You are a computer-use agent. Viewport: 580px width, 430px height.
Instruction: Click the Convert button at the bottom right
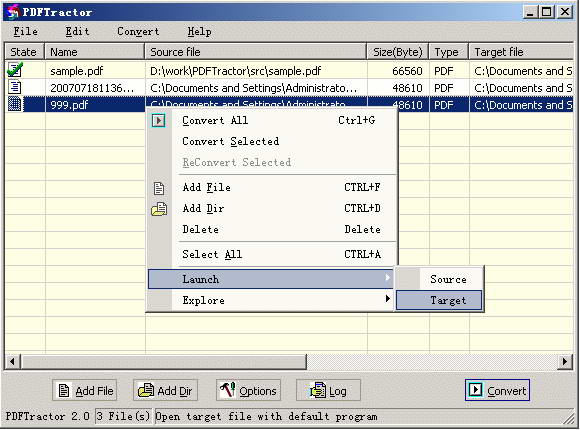click(497, 390)
